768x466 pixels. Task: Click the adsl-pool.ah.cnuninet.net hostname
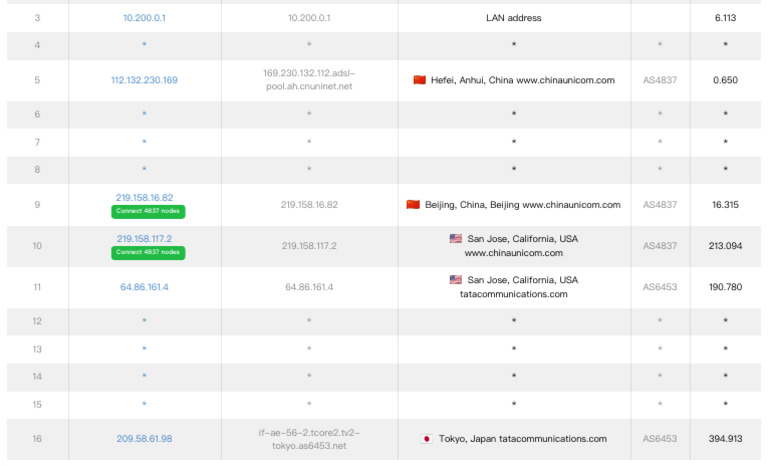coord(309,80)
